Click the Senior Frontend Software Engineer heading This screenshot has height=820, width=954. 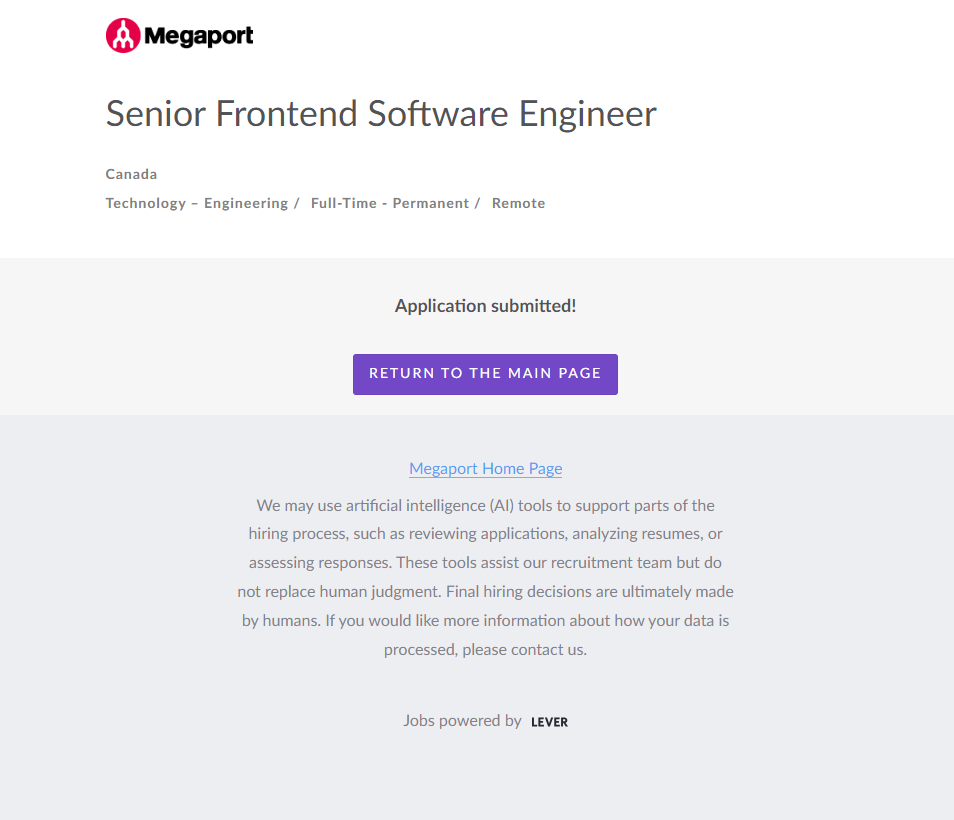point(381,114)
